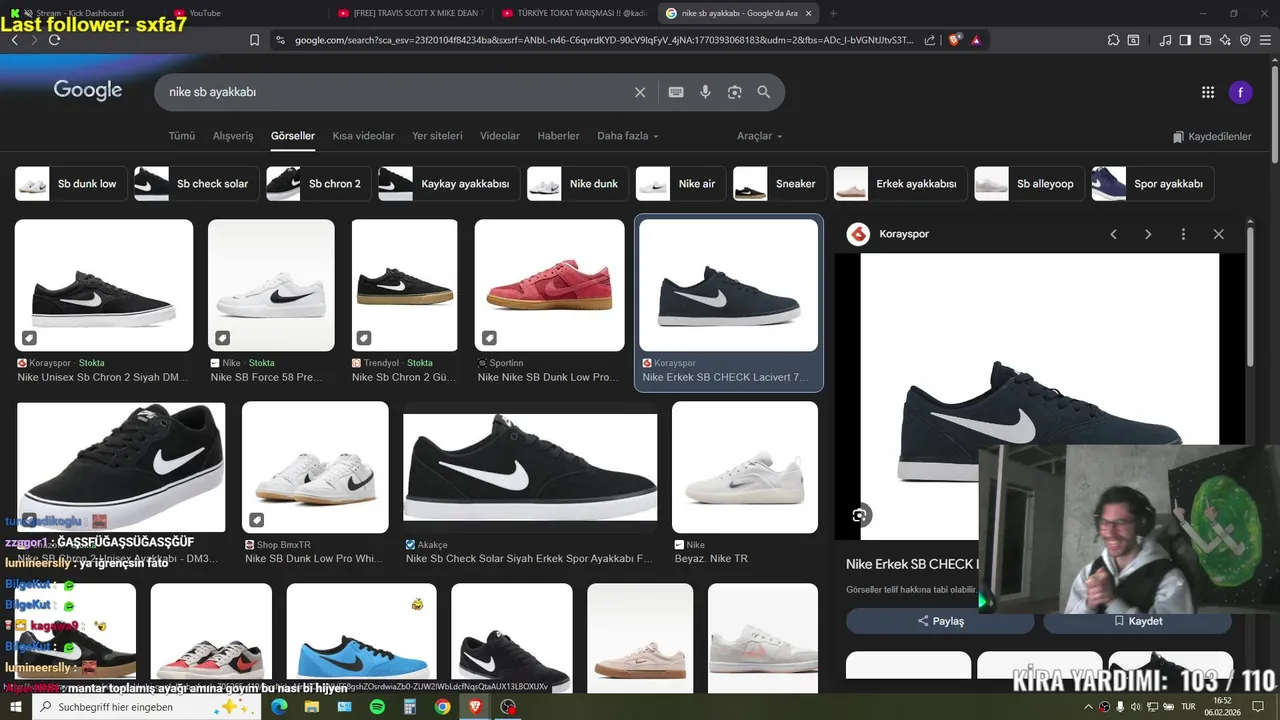The width and height of the screenshot is (1280, 720).
Task: Open the Google apps grid
Action: pyautogui.click(x=1207, y=92)
